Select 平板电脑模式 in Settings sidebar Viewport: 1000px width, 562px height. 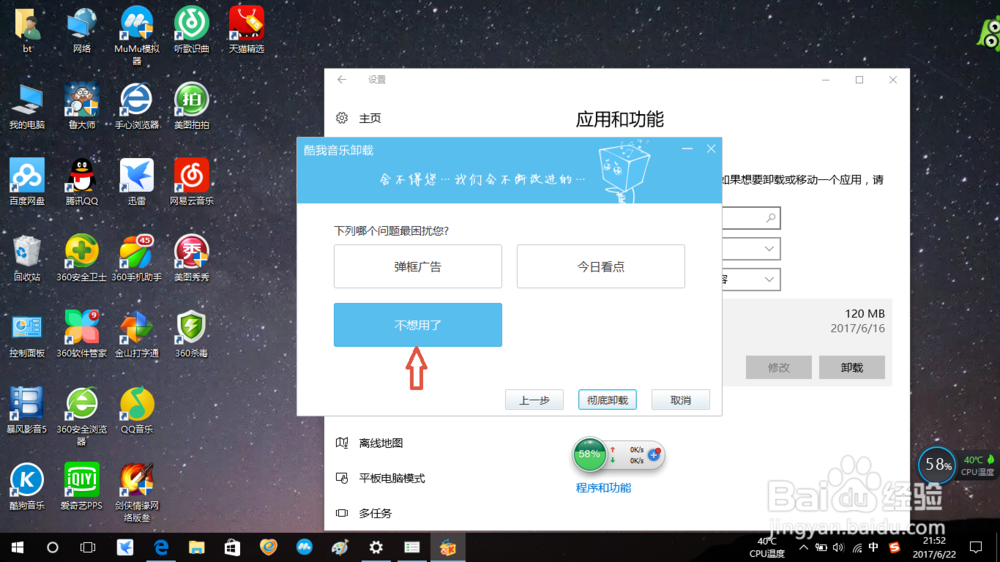(x=381, y=478)
